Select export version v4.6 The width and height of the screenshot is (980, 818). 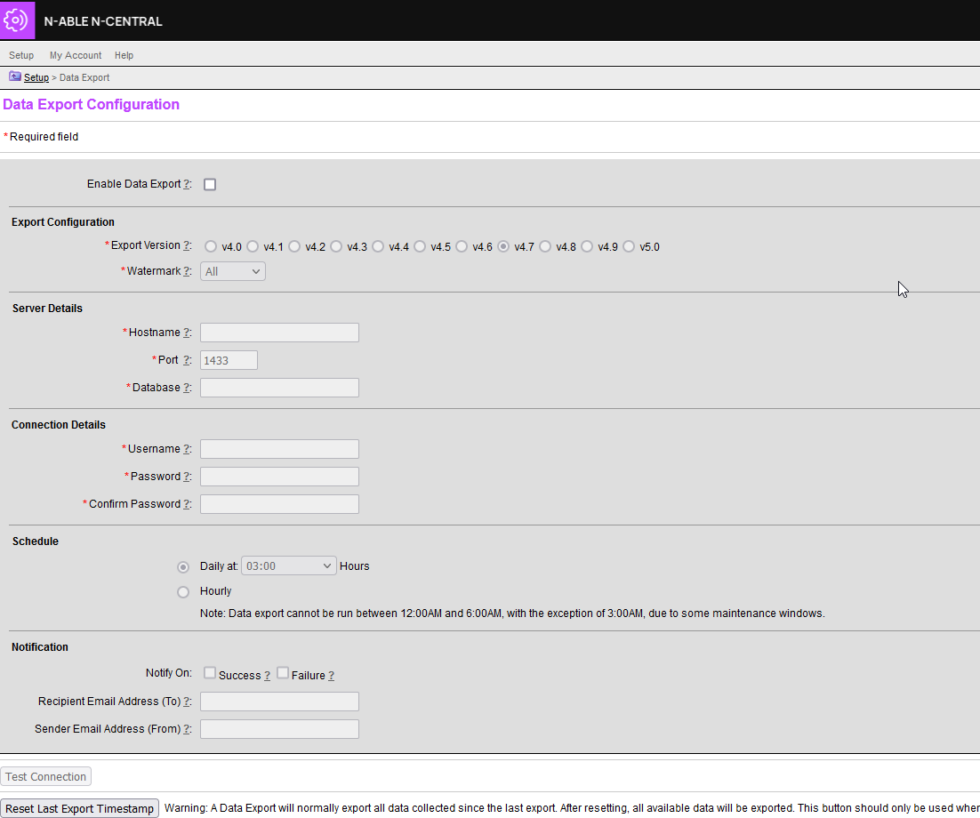(461, 247)
